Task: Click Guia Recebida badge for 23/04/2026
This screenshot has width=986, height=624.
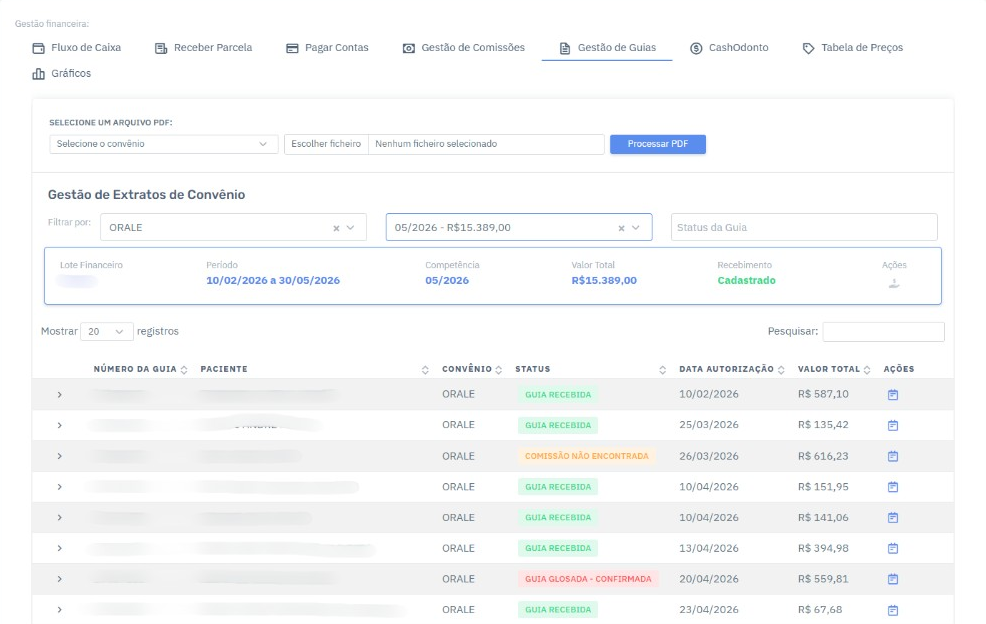Action: [x=558, y=610]
